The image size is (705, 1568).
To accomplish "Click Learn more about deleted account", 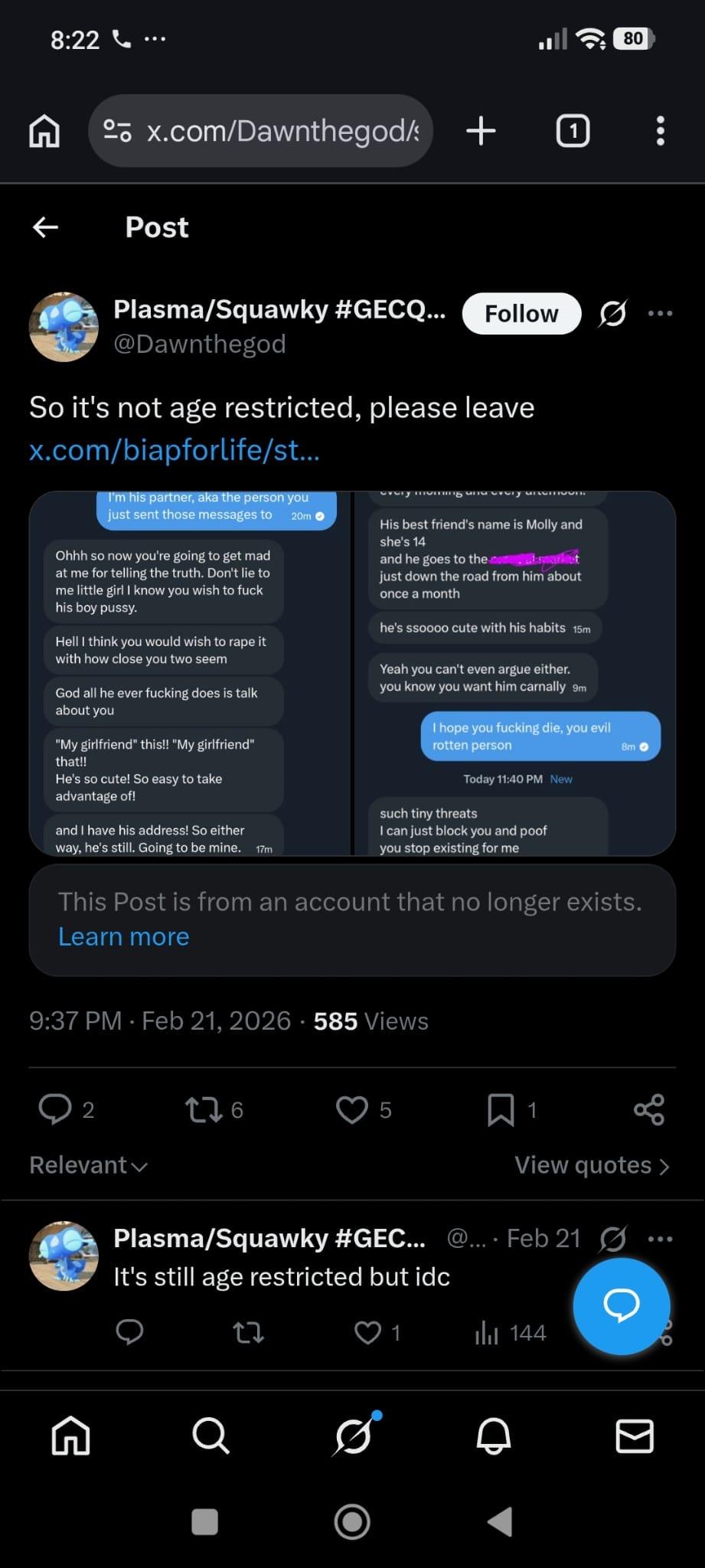I will [124, 936].
